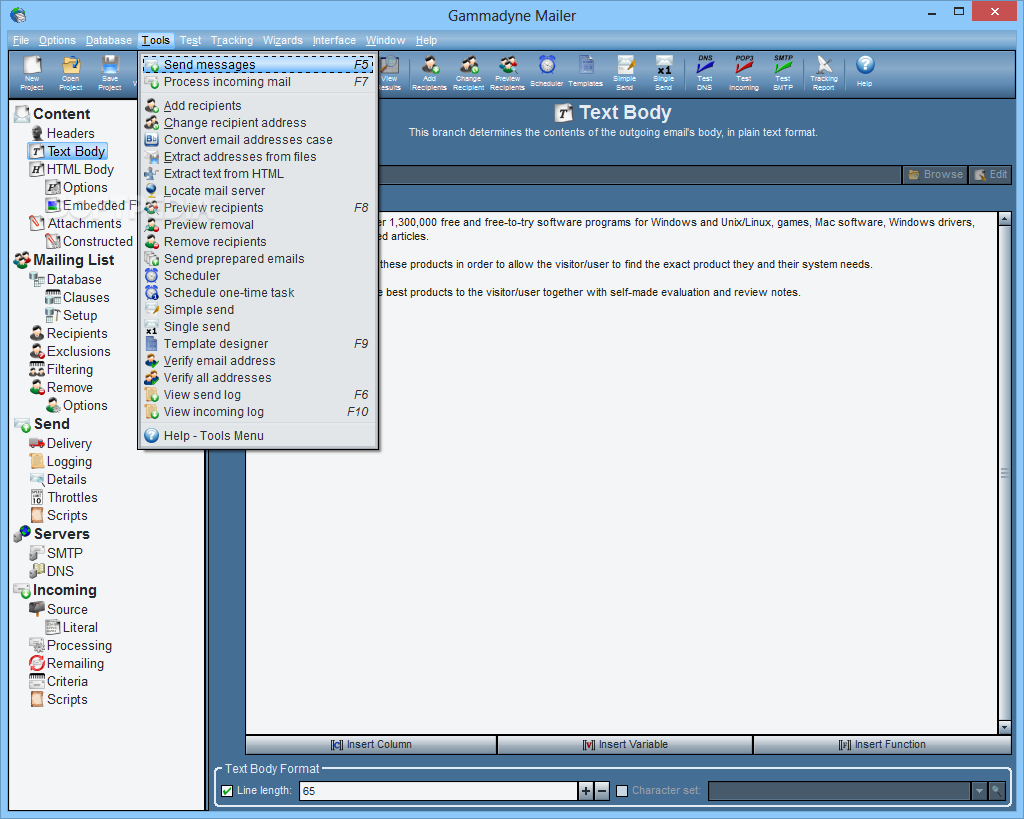Screen dimensions: 1024x819
Task: Select Filtering in the tree
Action: tap(61, 370)
